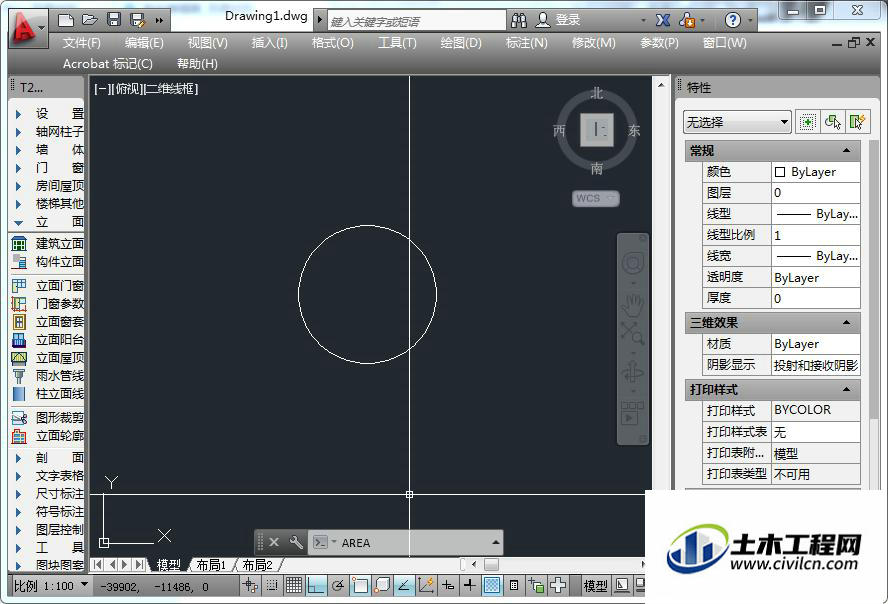Toggle Transparency display in status bar

coord(492,586)
